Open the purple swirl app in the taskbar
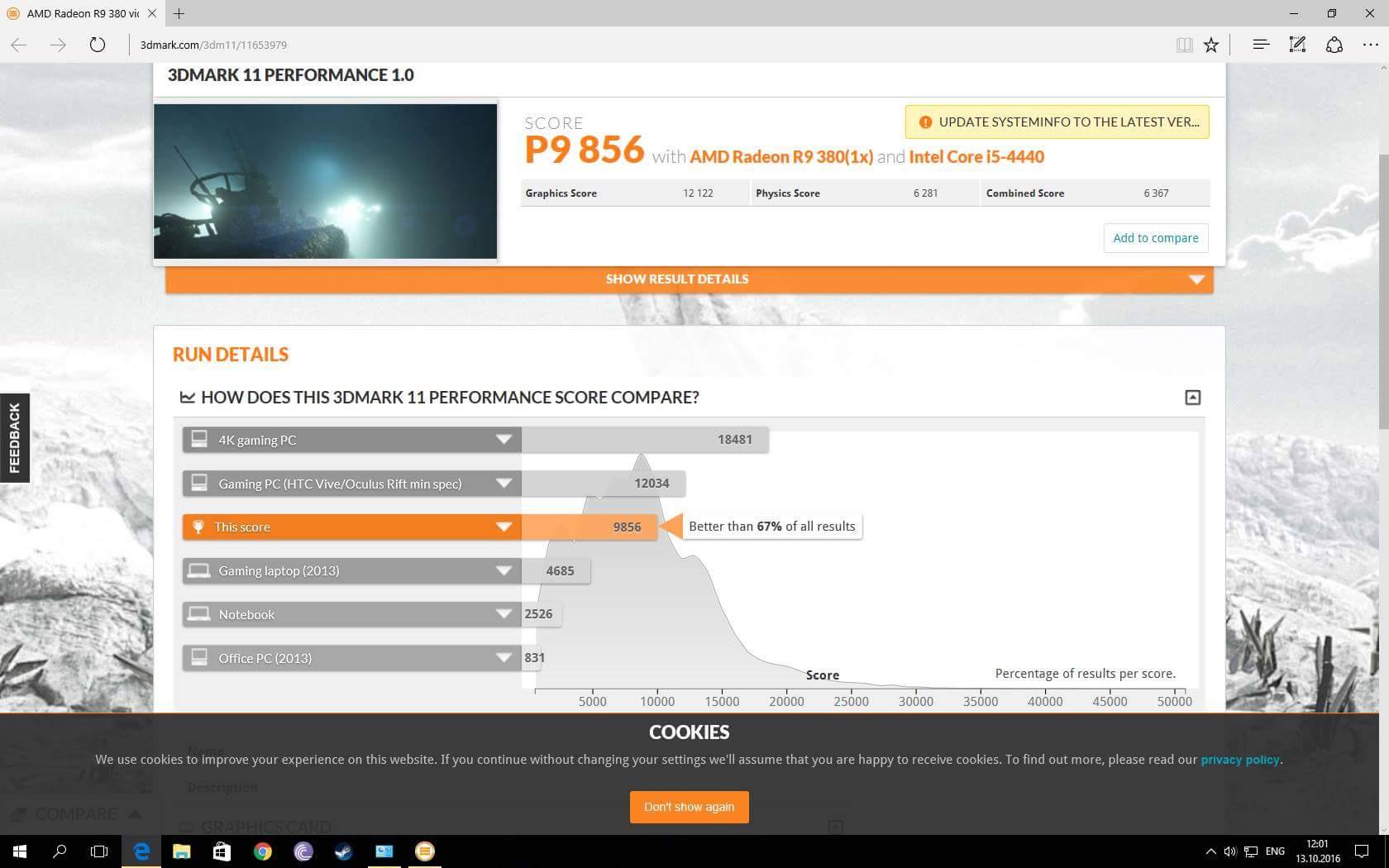 click(303, 851)
